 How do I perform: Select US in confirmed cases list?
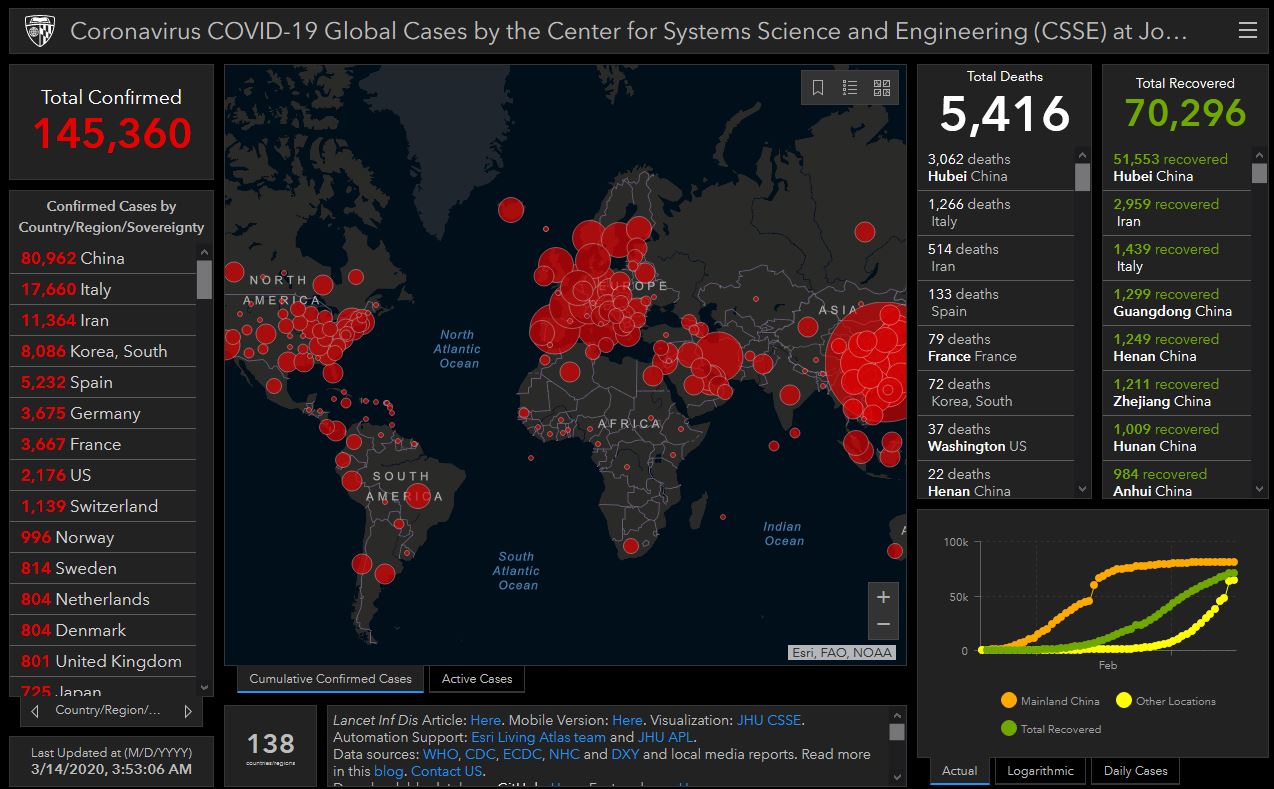103,475
